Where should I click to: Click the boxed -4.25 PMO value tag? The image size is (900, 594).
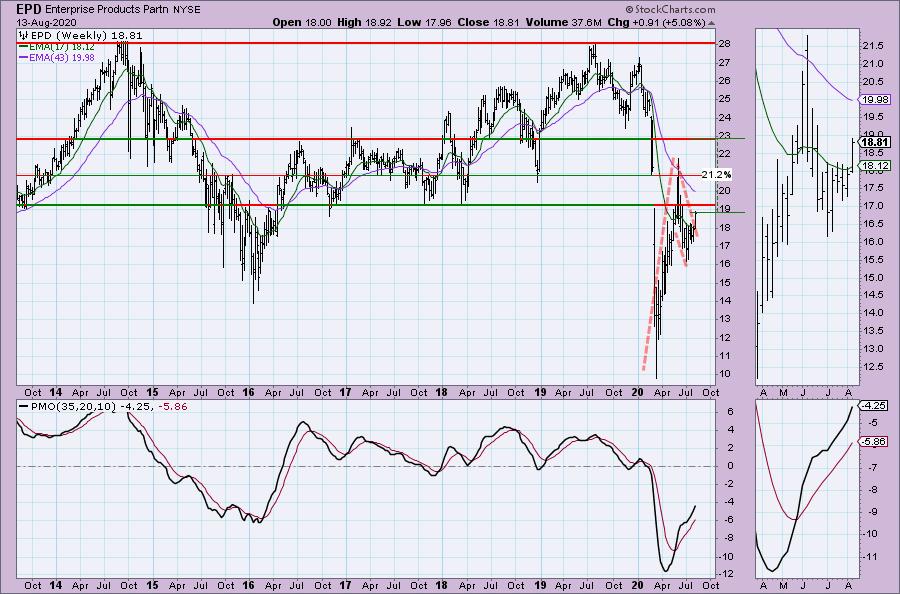tap(874, 405)
